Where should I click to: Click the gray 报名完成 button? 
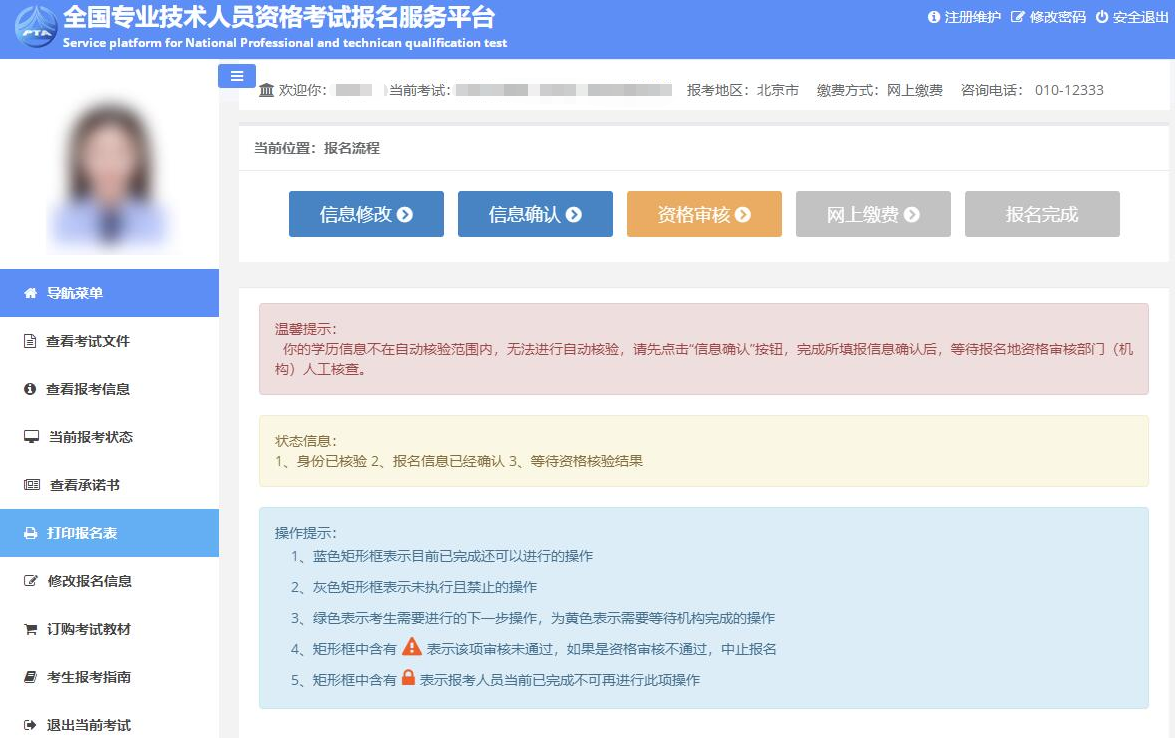[1042, 214]
